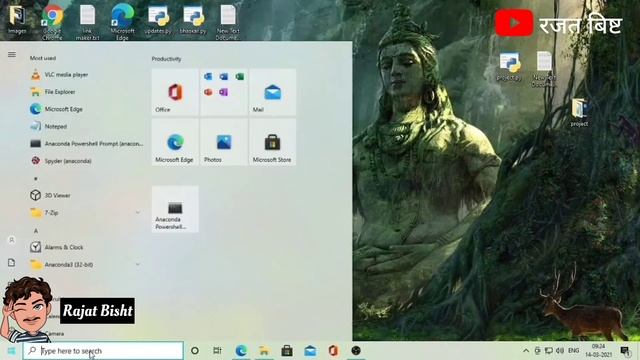
Task: Select the Microsoft Edge desktop shortcut
Action: click(122, 22)
